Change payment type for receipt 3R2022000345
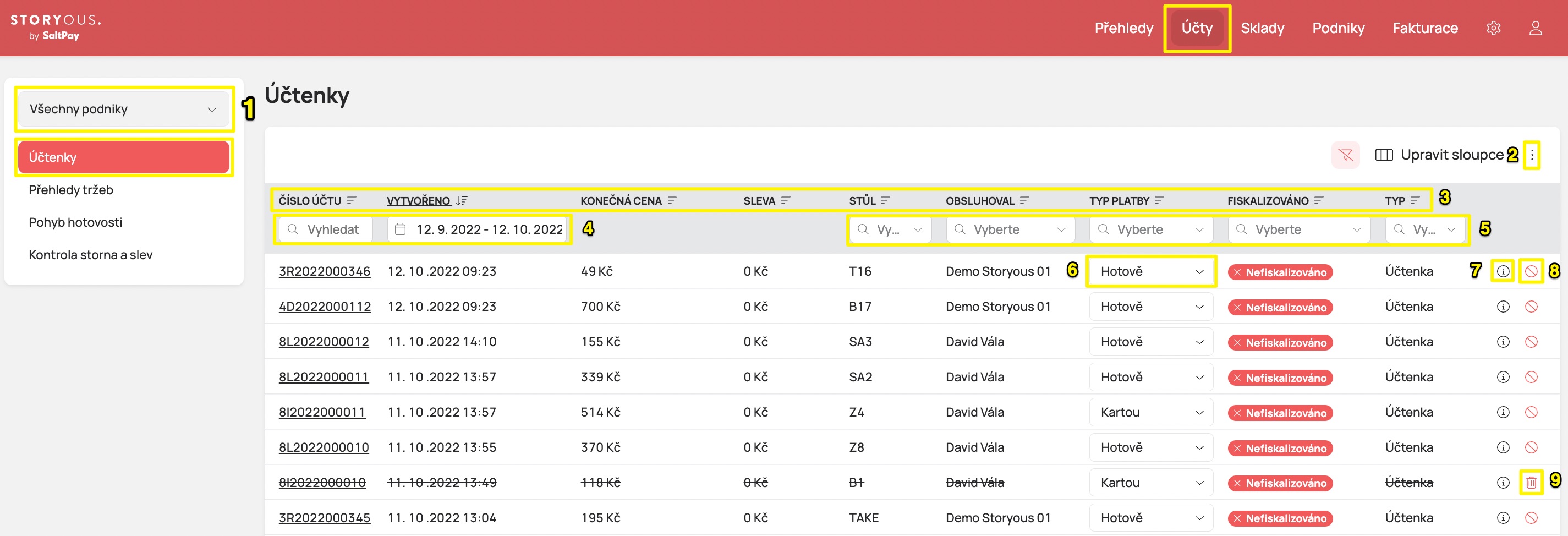 [x=1151, y=518]
